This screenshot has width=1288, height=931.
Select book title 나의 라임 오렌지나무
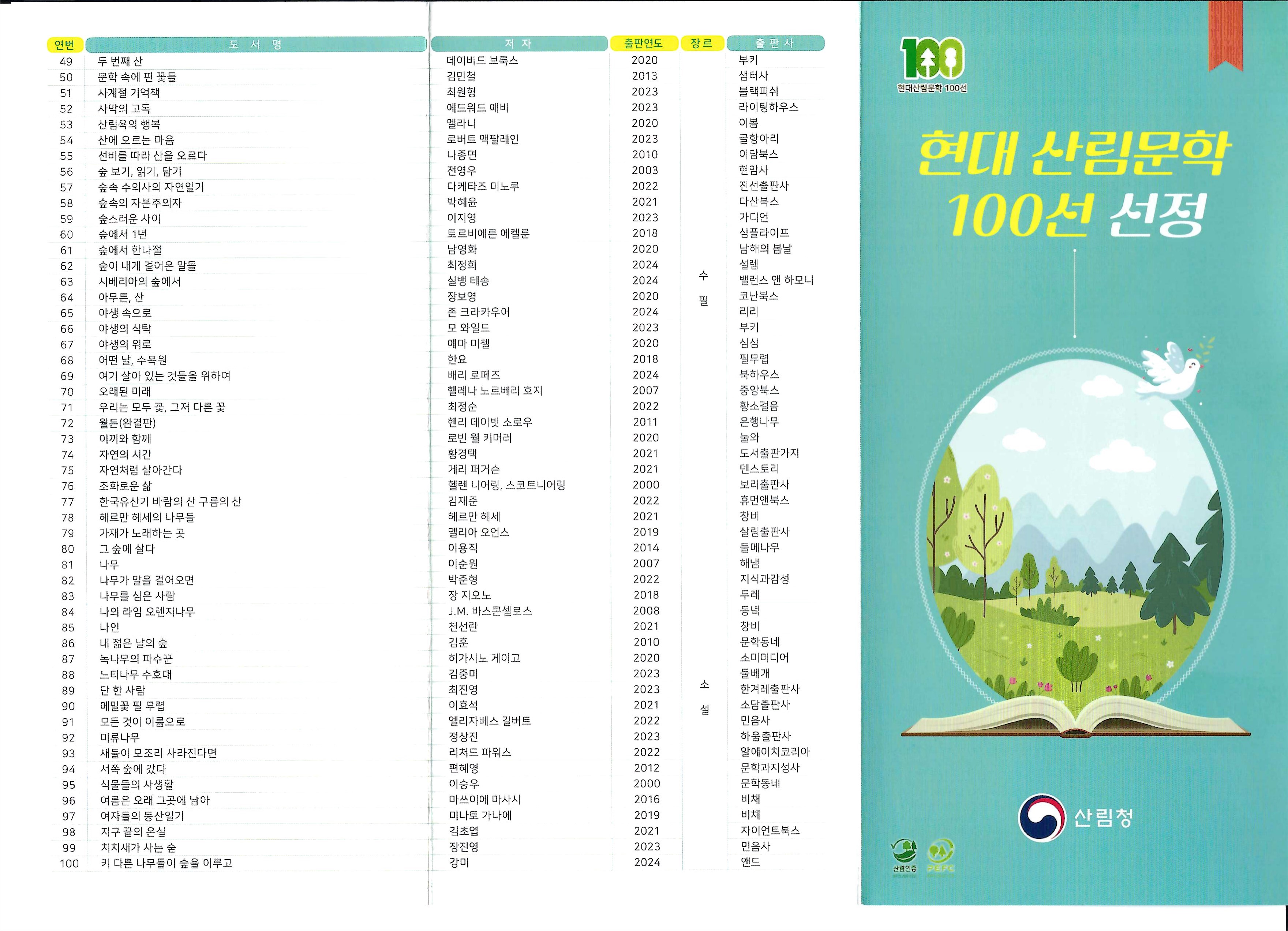148,612
